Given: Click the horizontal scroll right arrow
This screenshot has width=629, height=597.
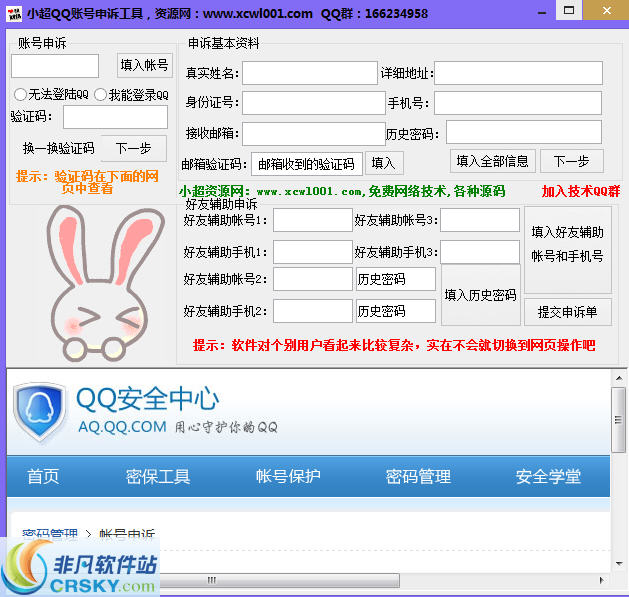Looking at the screenshot, I should 601,580.
